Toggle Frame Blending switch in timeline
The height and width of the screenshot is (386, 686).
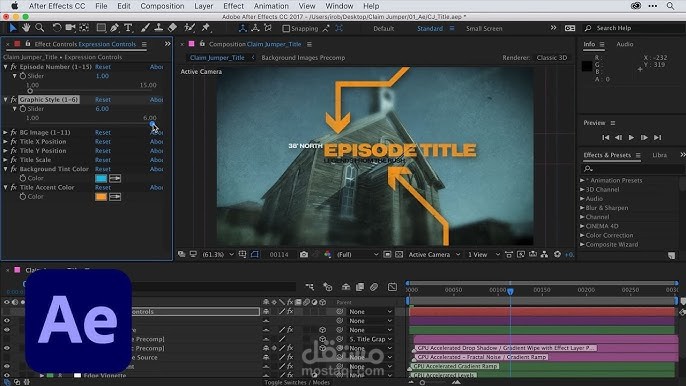(x=360, y=287)
